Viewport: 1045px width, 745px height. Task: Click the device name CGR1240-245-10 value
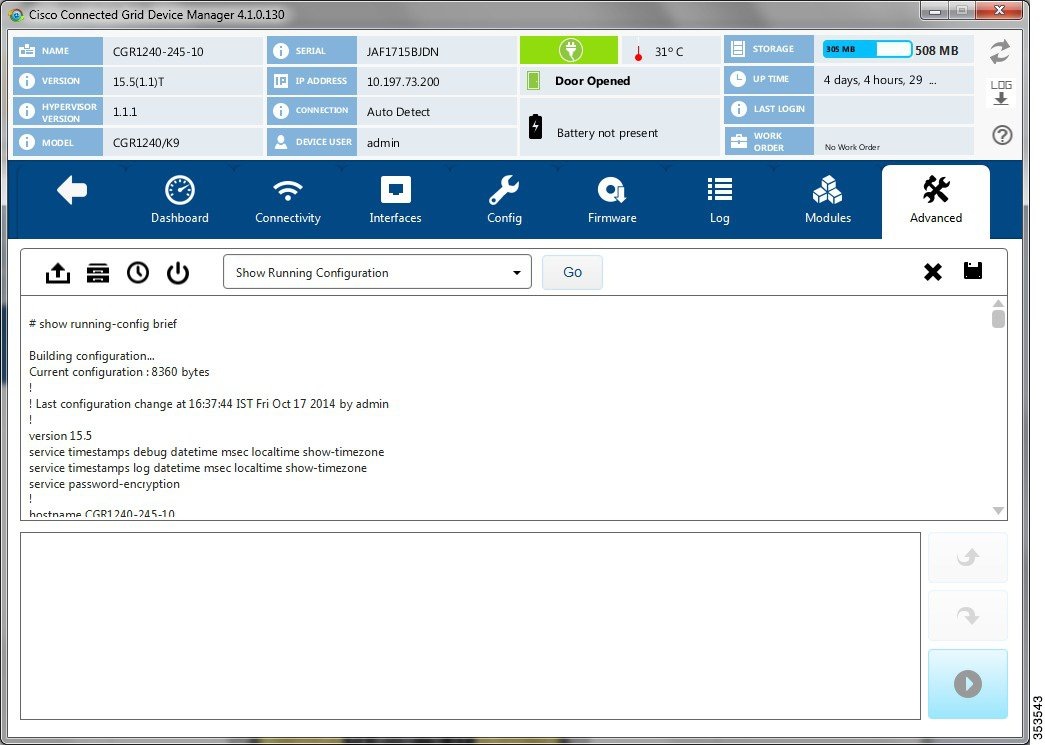point(158,52)
